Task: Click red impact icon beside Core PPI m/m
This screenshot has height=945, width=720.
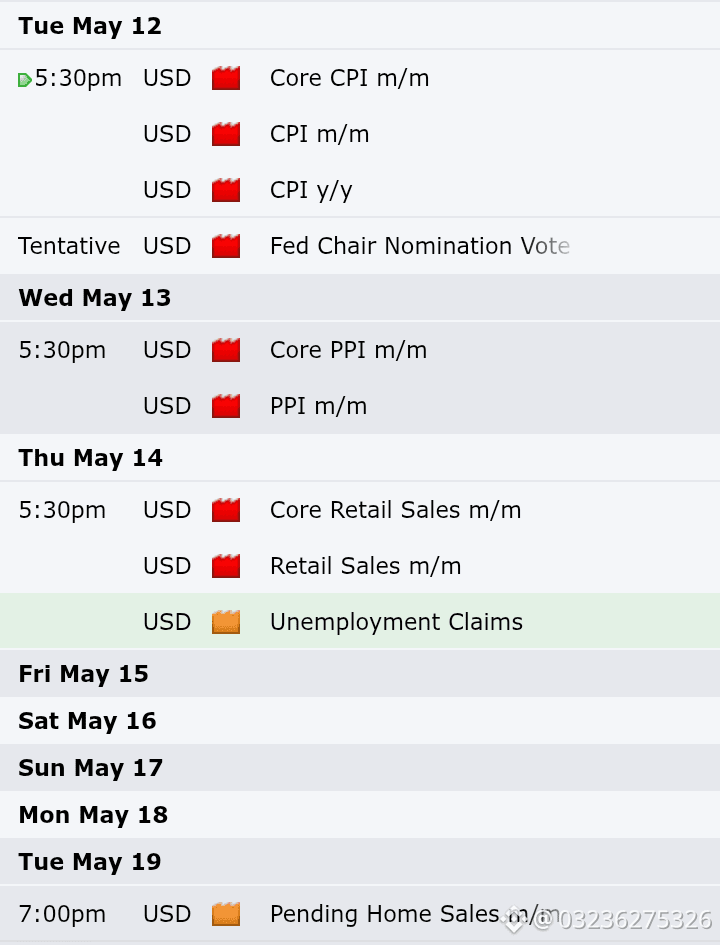Action: 226,350
